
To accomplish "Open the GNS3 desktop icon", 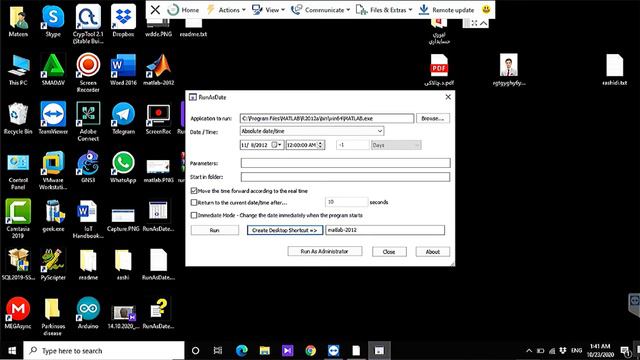I will pos(88,167).
